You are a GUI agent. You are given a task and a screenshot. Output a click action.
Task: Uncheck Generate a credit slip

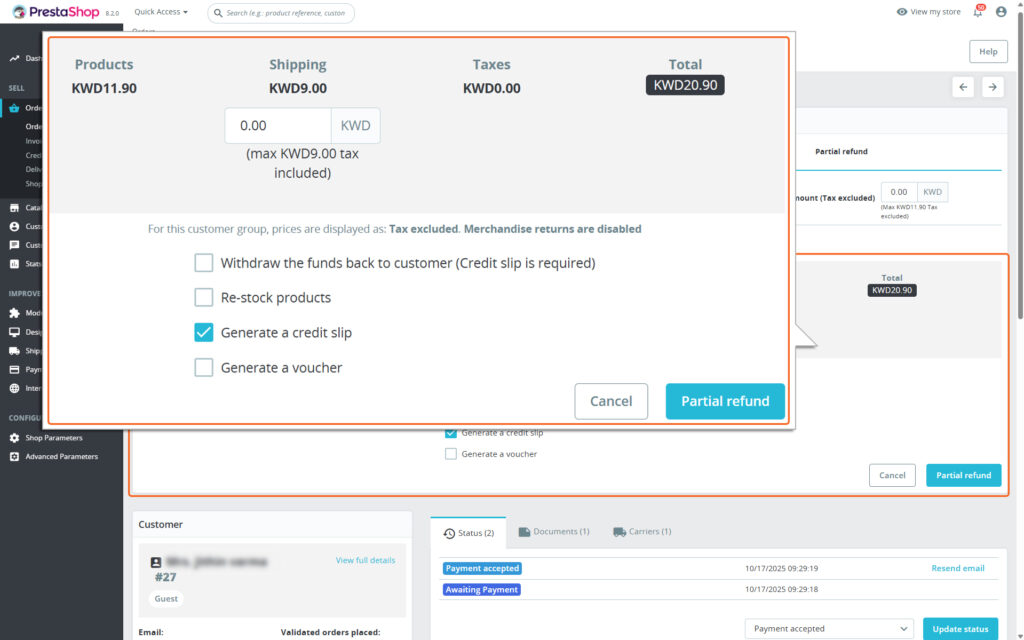[204, 332]
